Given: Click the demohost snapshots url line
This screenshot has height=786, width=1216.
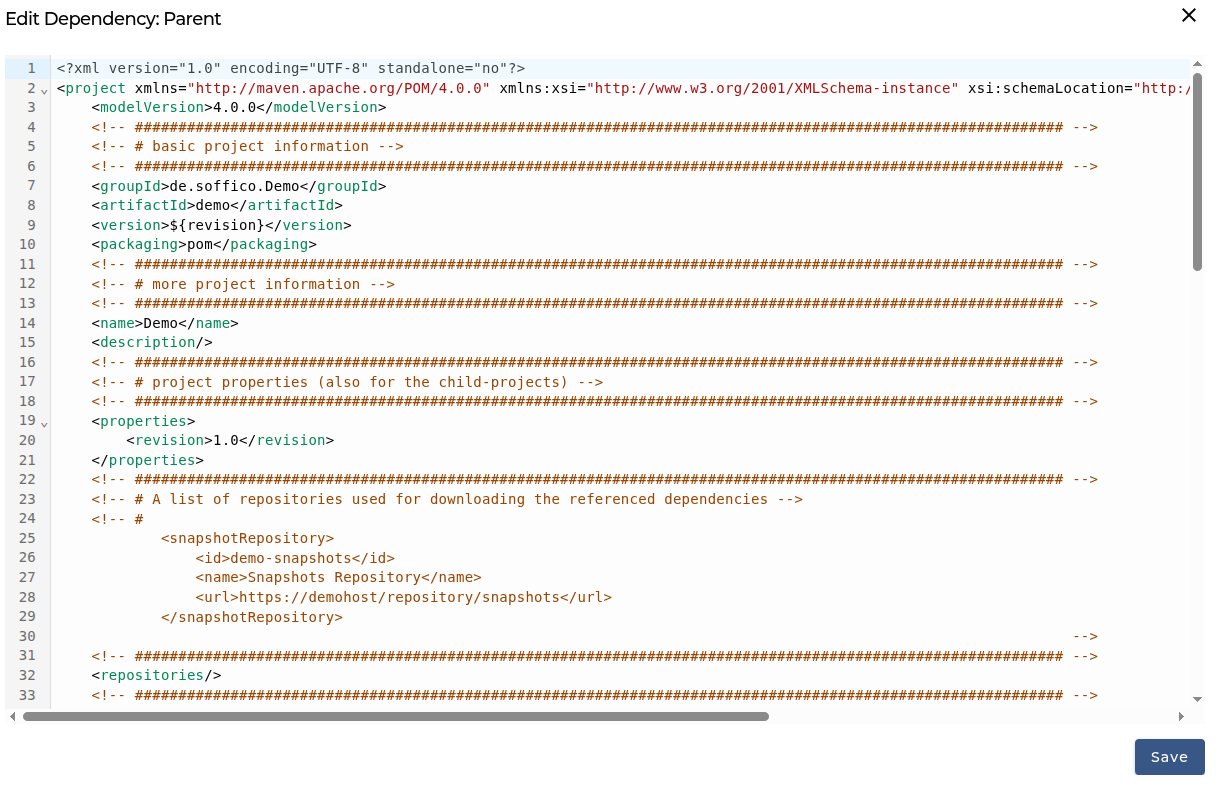Looking at the screenshot, I should [x=404, y=597].
